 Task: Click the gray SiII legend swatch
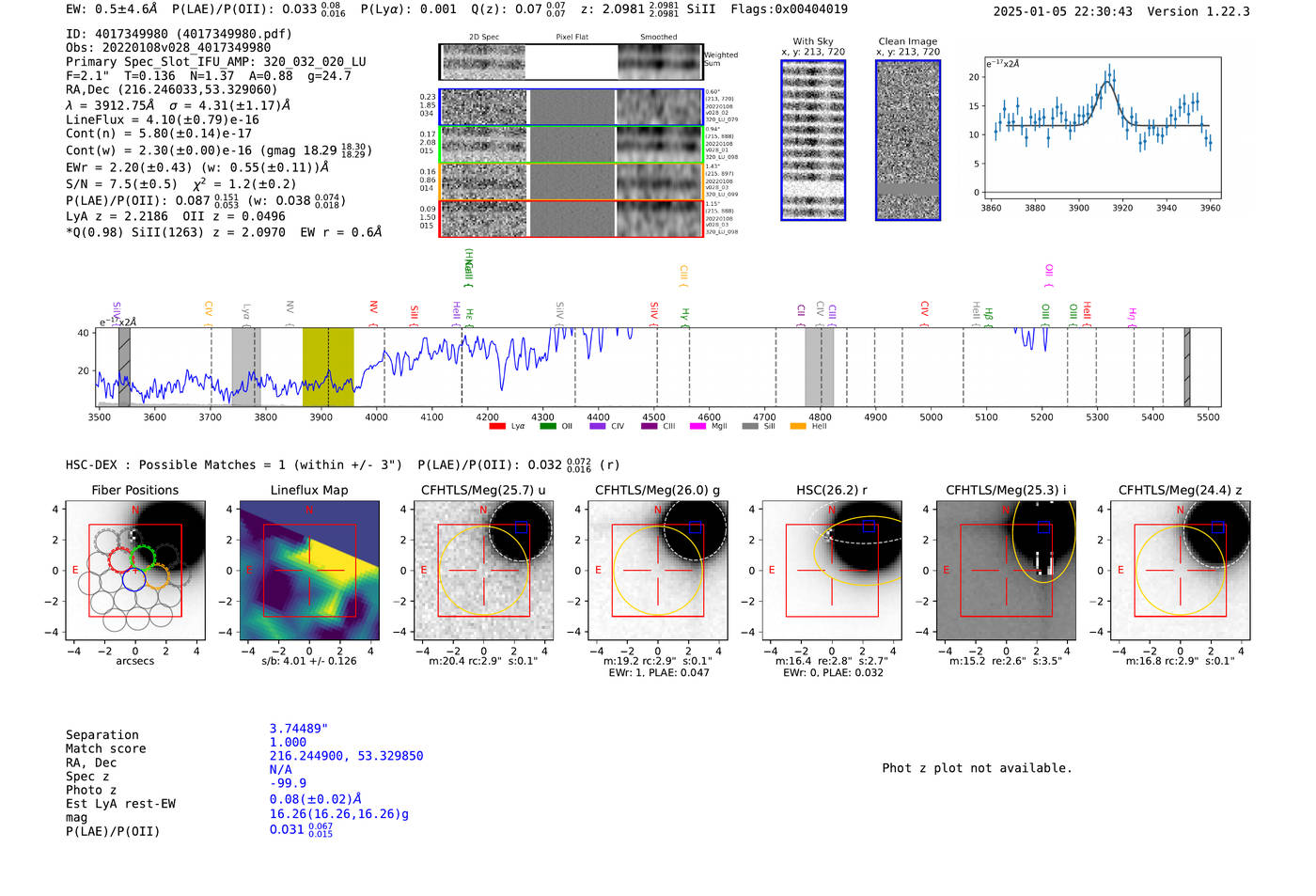click(x=749, y=427)
